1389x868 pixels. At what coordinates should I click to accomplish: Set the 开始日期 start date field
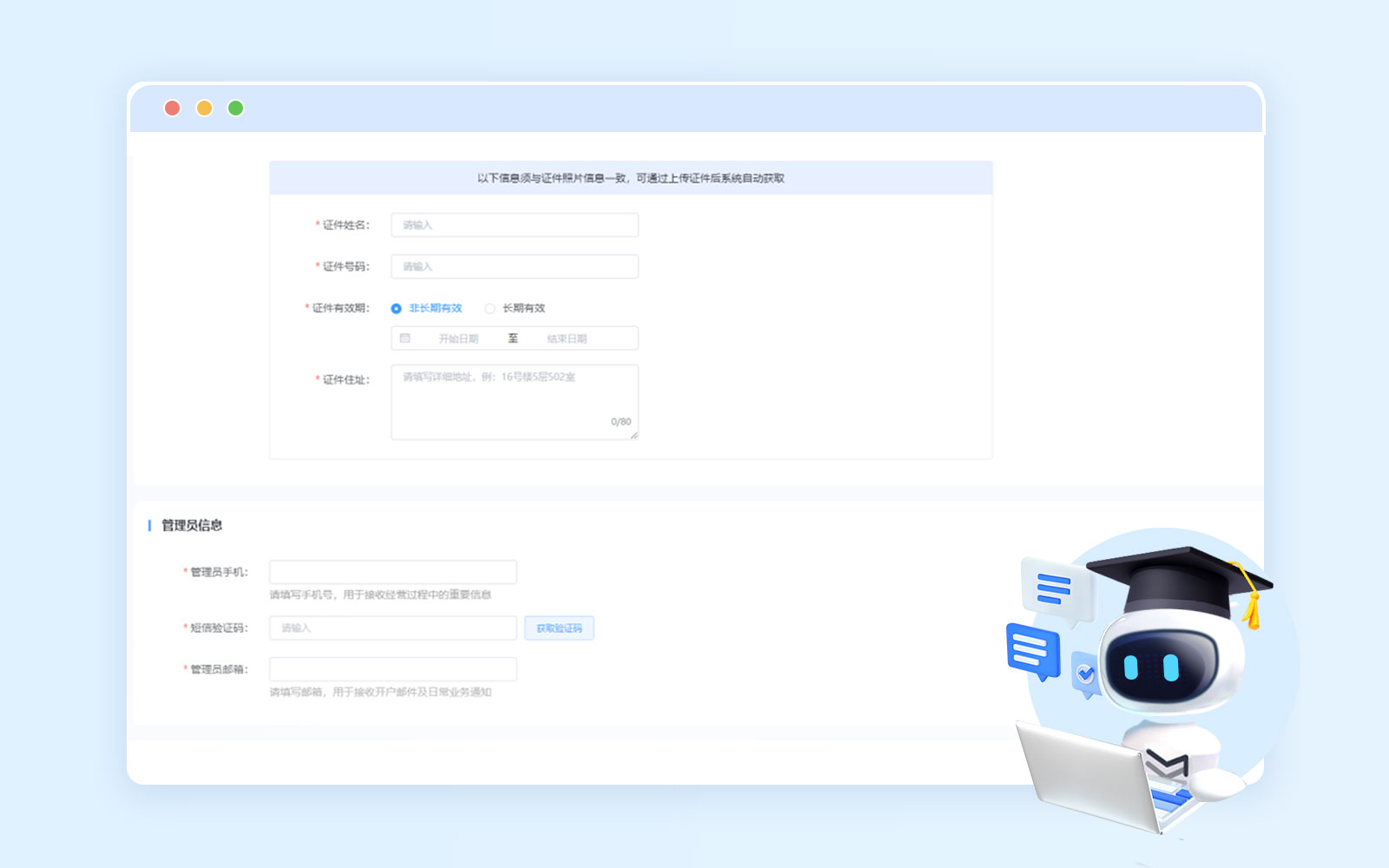[x=458, y=339]
